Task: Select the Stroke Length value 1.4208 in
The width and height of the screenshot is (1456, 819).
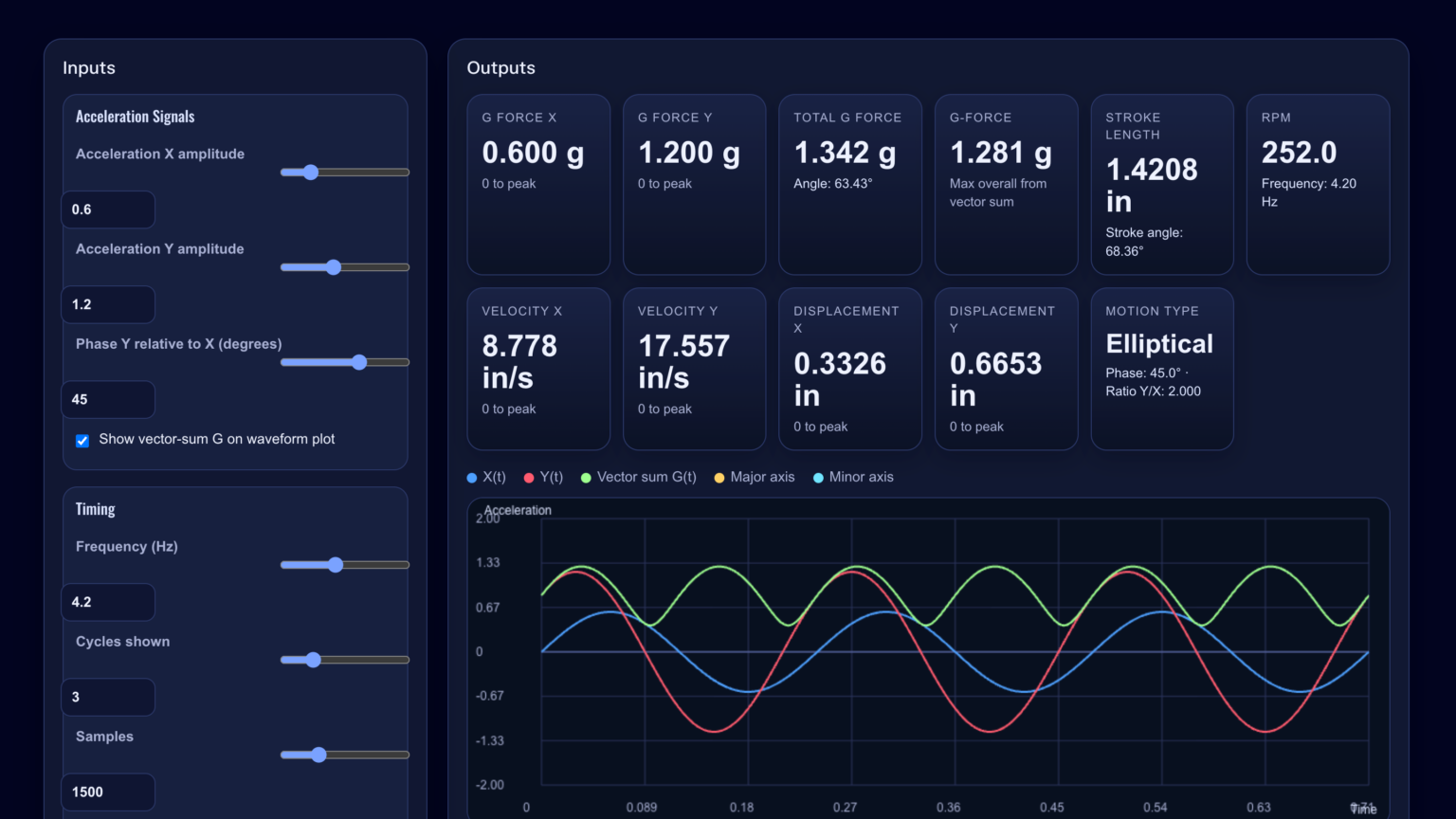Action: coord(1152,186)
